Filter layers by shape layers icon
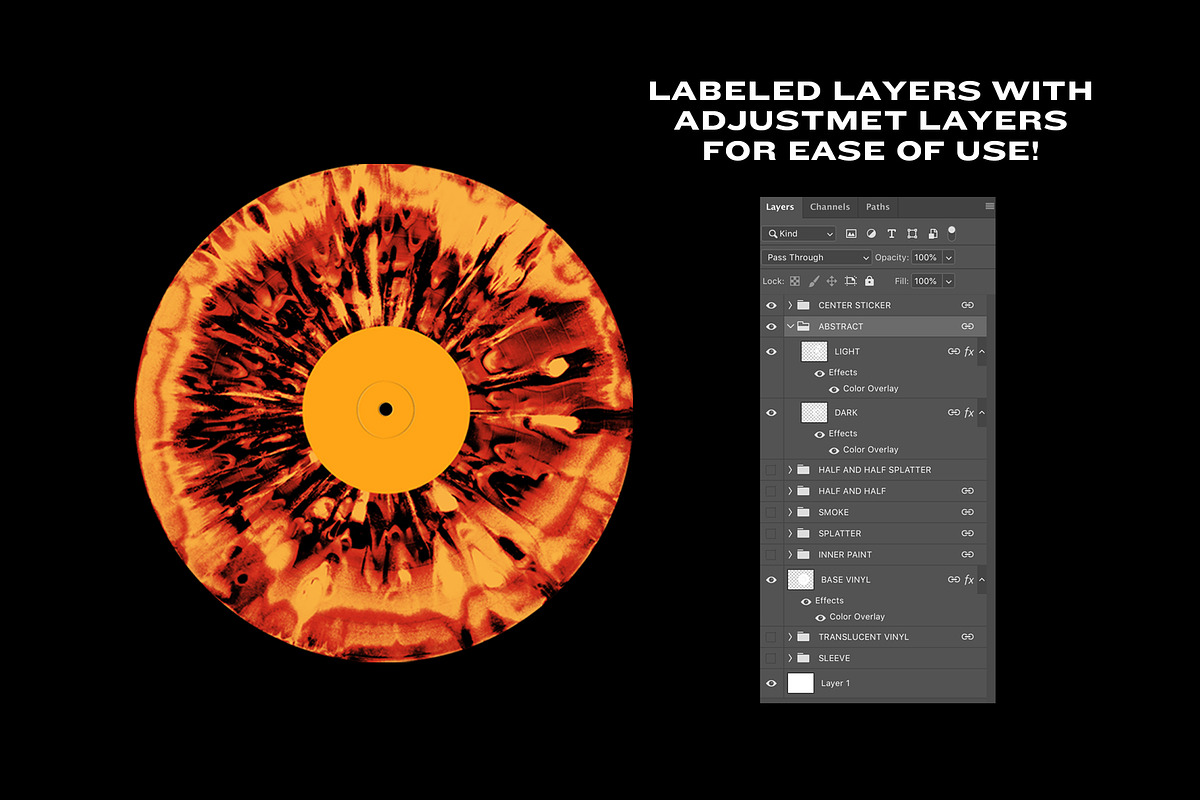This screenshot has width=1200, height=800. coord(912,233)
